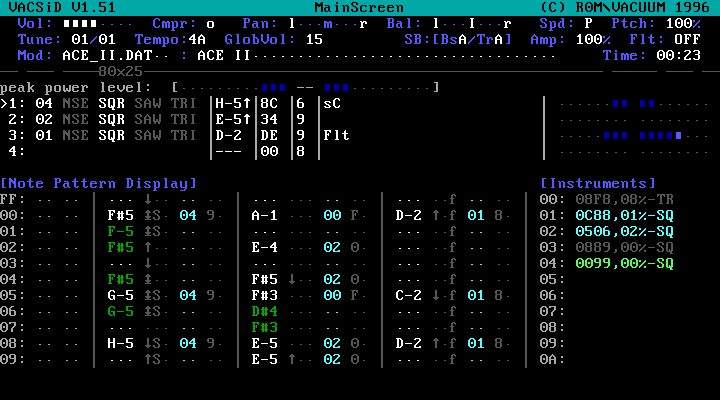Click the sC effect on channel 1
This screenshot has width=720, height=400.
coord(332,103)
